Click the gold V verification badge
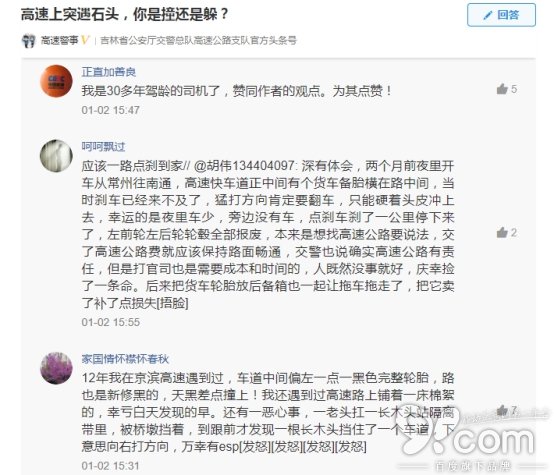554x475 pixels. 85,40
